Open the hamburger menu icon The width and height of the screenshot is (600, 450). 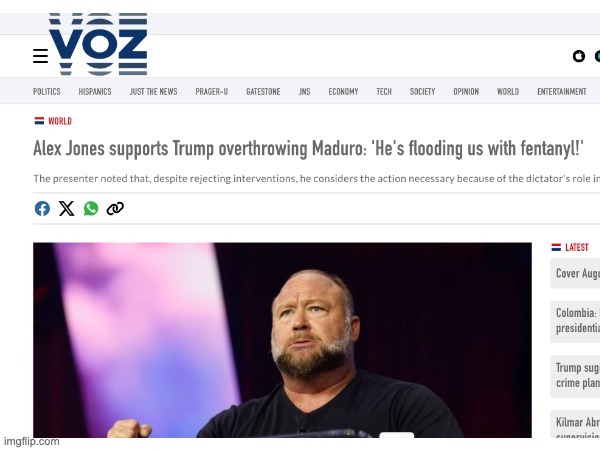(x=41, y=56)
